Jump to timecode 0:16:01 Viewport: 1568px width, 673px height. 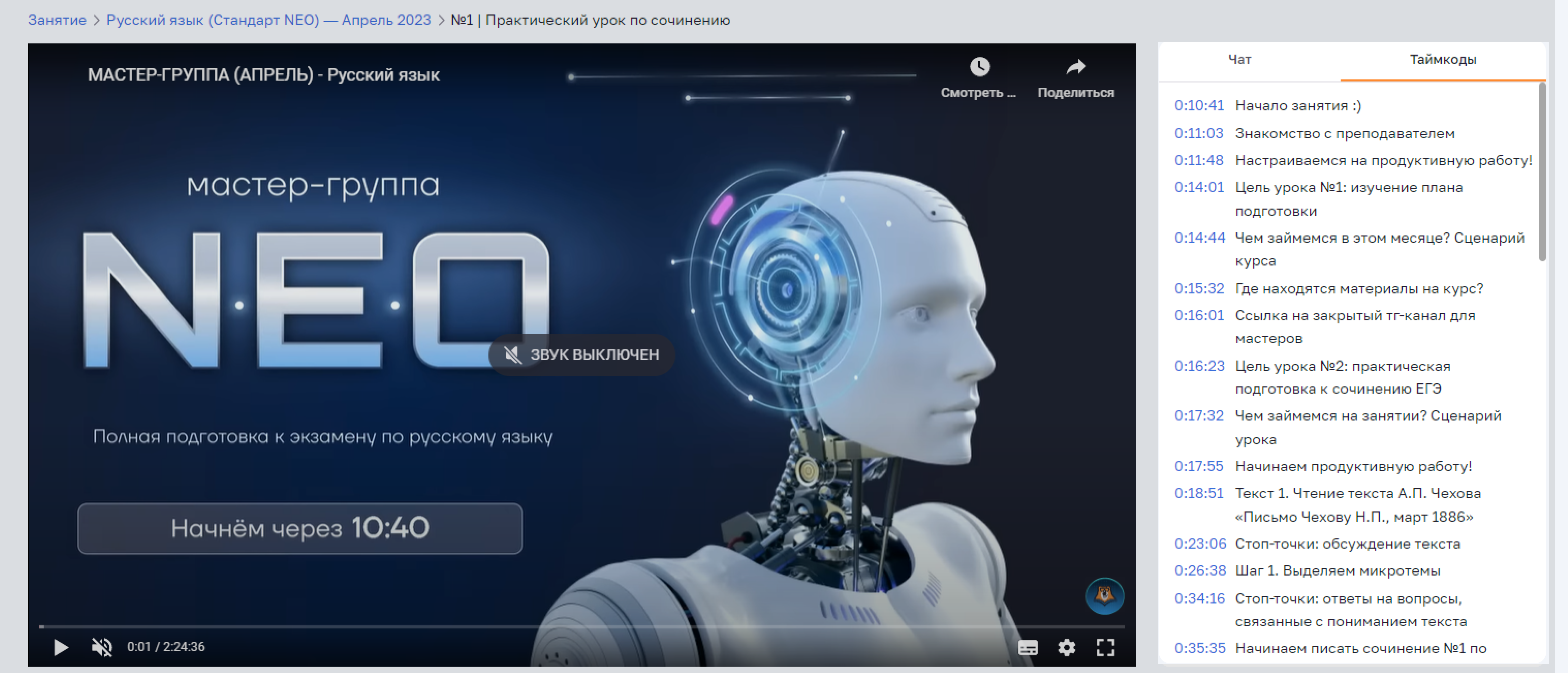(x=1199, y=315)
